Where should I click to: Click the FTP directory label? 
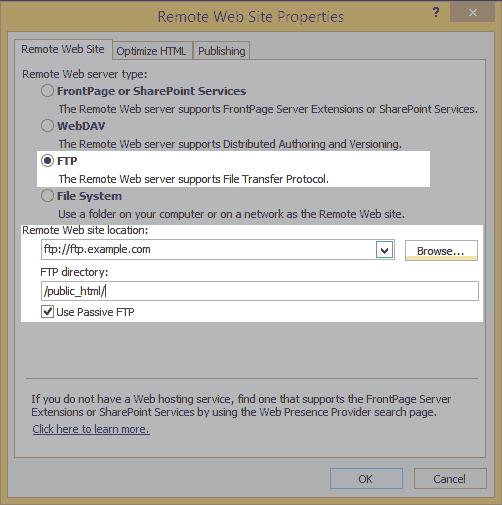coord(74,272)
